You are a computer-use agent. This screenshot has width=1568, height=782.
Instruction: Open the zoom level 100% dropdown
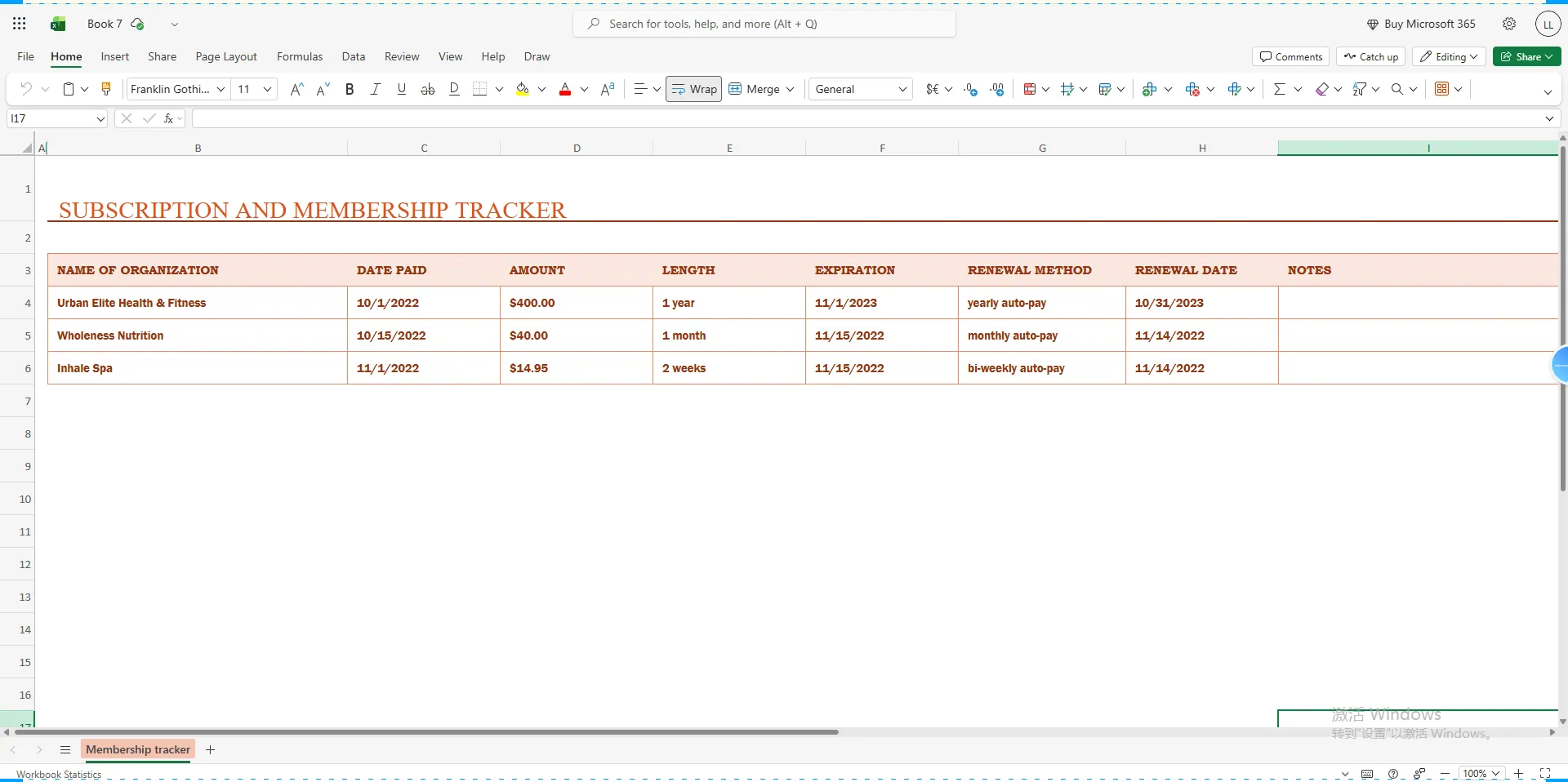[x=1481, y=773]
